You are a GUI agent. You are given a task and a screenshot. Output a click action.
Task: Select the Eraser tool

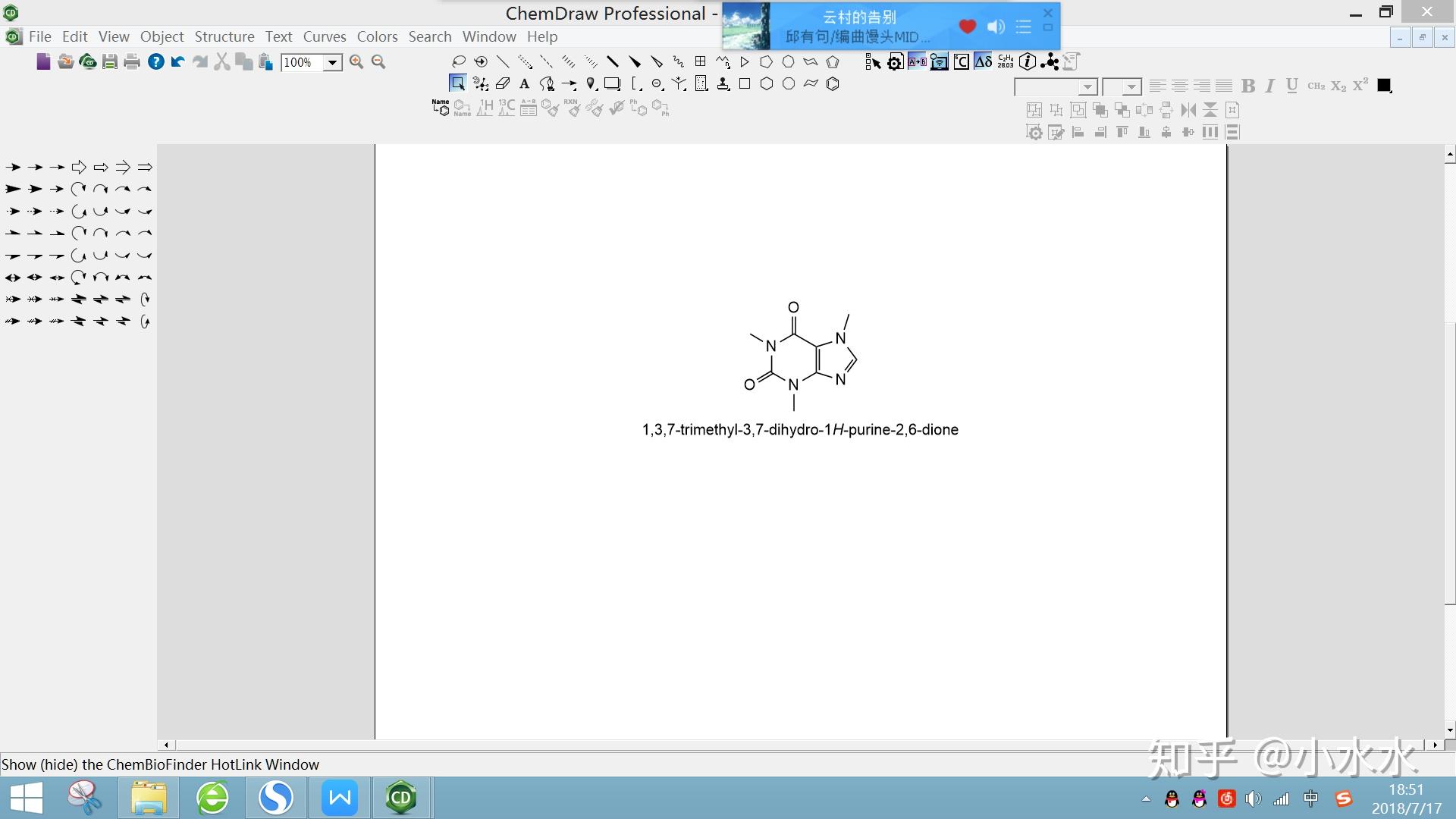(x=504, y=84)
